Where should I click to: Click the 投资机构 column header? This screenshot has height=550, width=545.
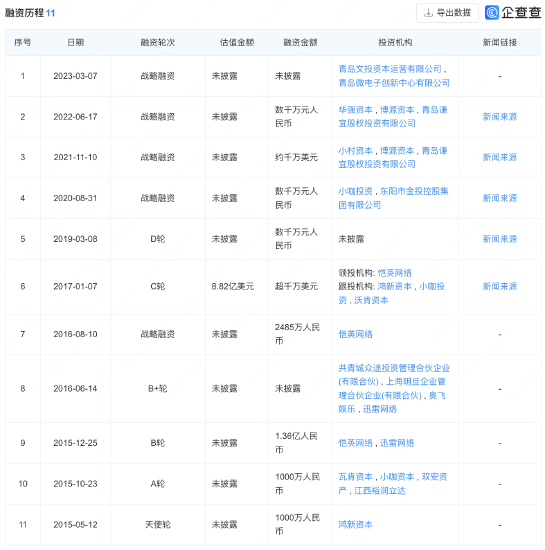pyautogui.click(x=395, y=42)
